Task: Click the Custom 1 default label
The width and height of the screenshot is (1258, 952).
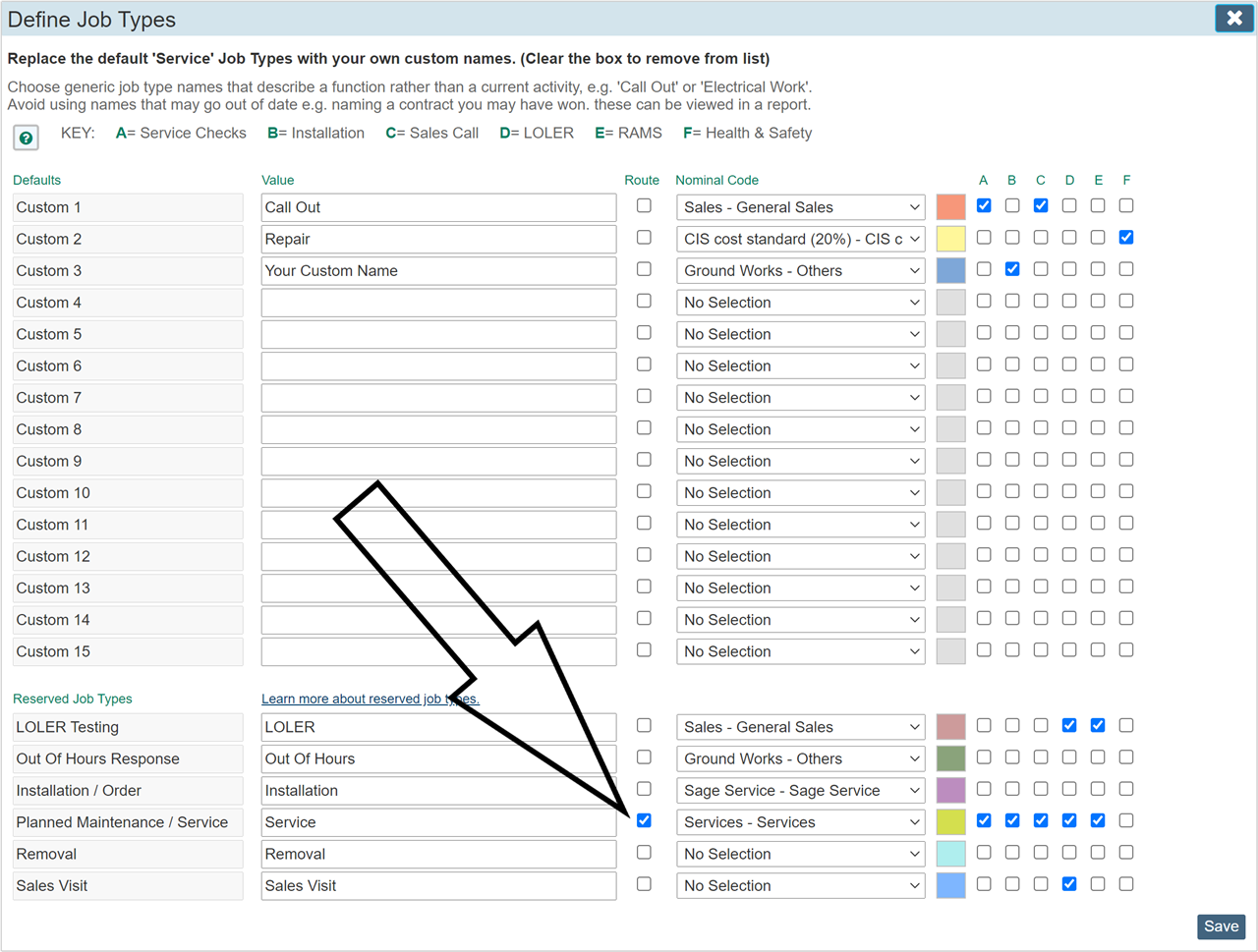Action: (128, 207)
